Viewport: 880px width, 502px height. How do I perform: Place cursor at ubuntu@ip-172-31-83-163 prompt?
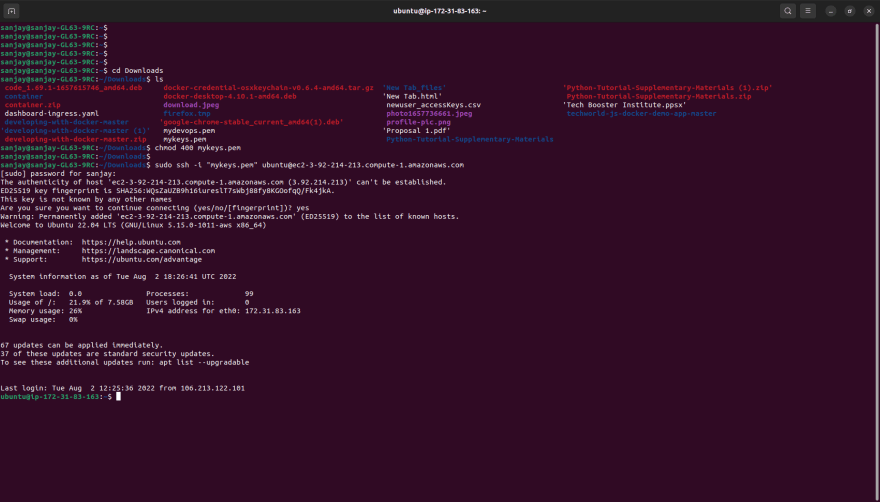click(118, 396)
